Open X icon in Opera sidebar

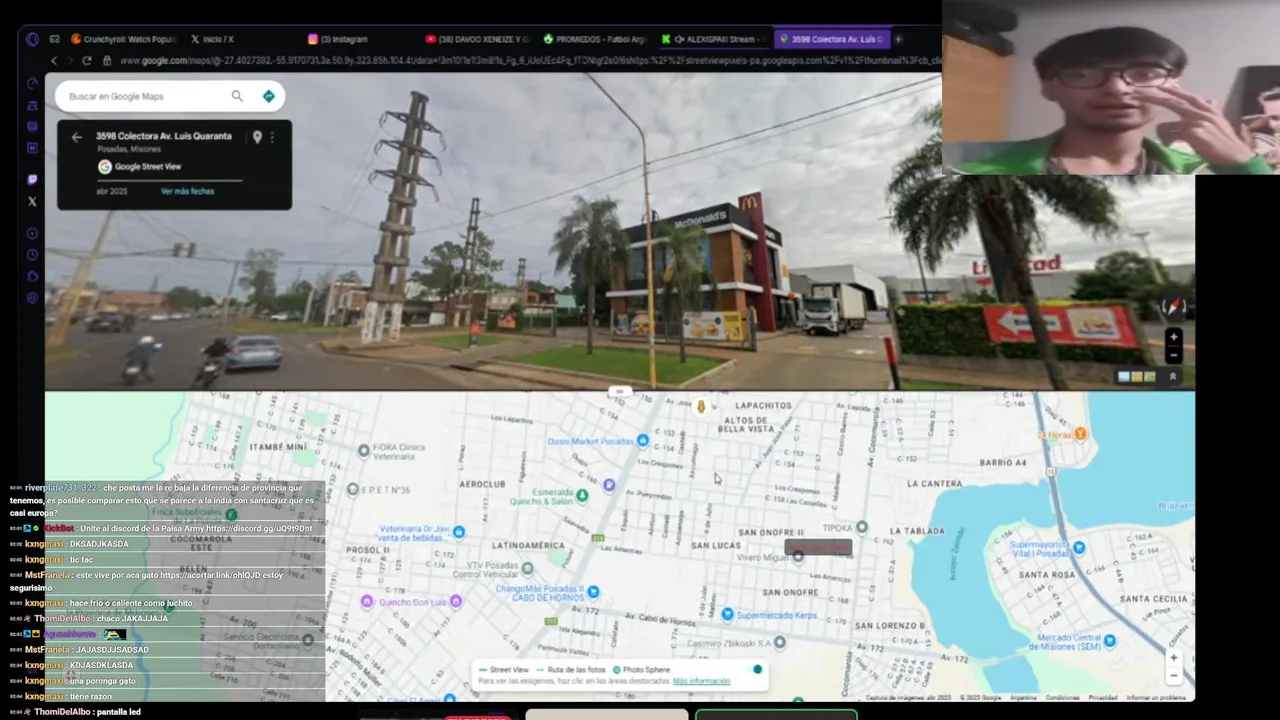(x=32, y=201)
